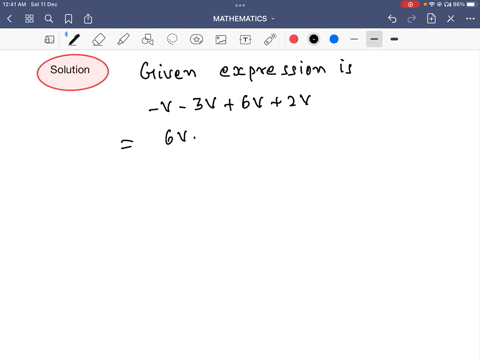Select the Highlighter tool
This screenshot has width=480, height=360.
[123, 40]
